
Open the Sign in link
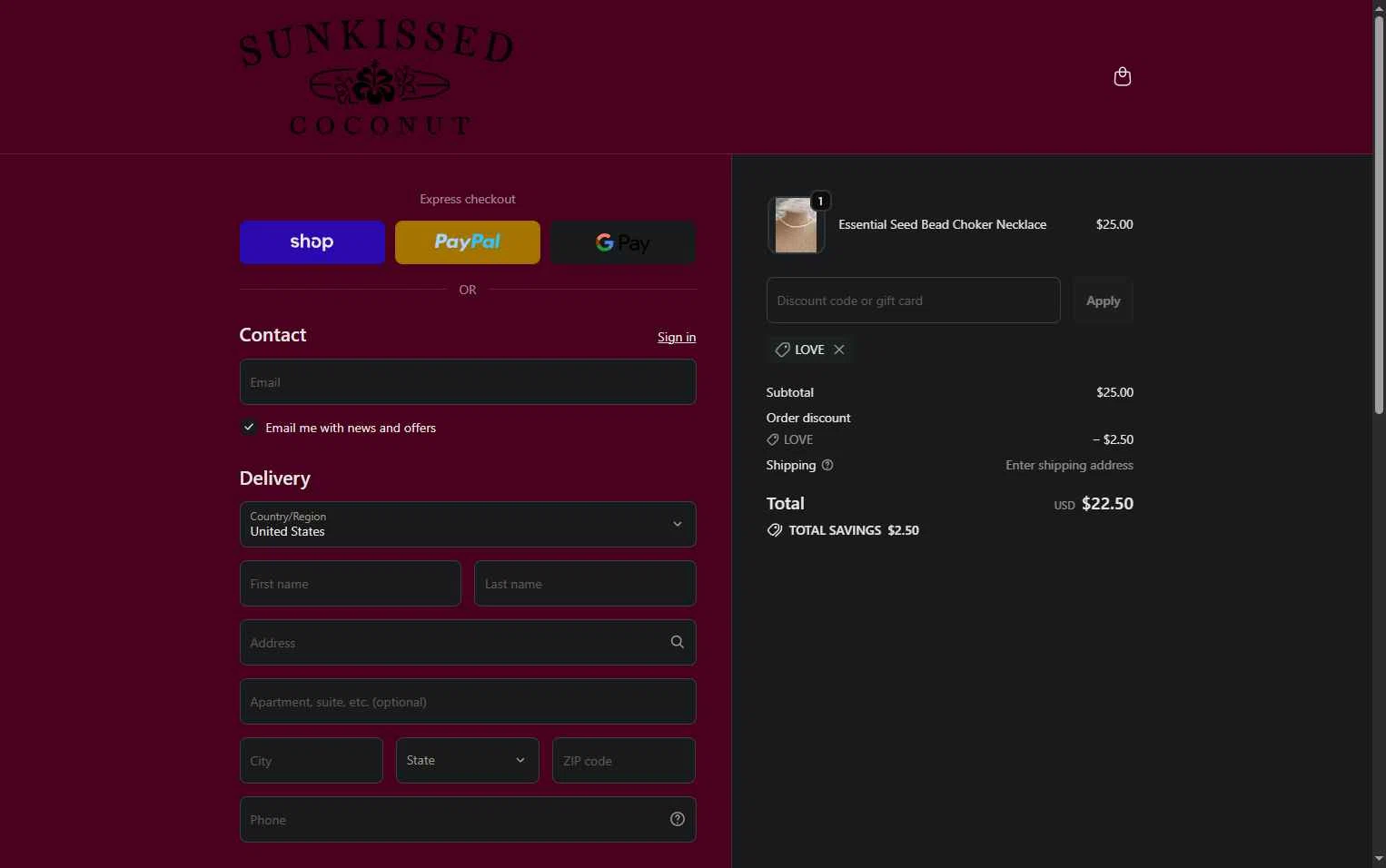coord(677,337)
